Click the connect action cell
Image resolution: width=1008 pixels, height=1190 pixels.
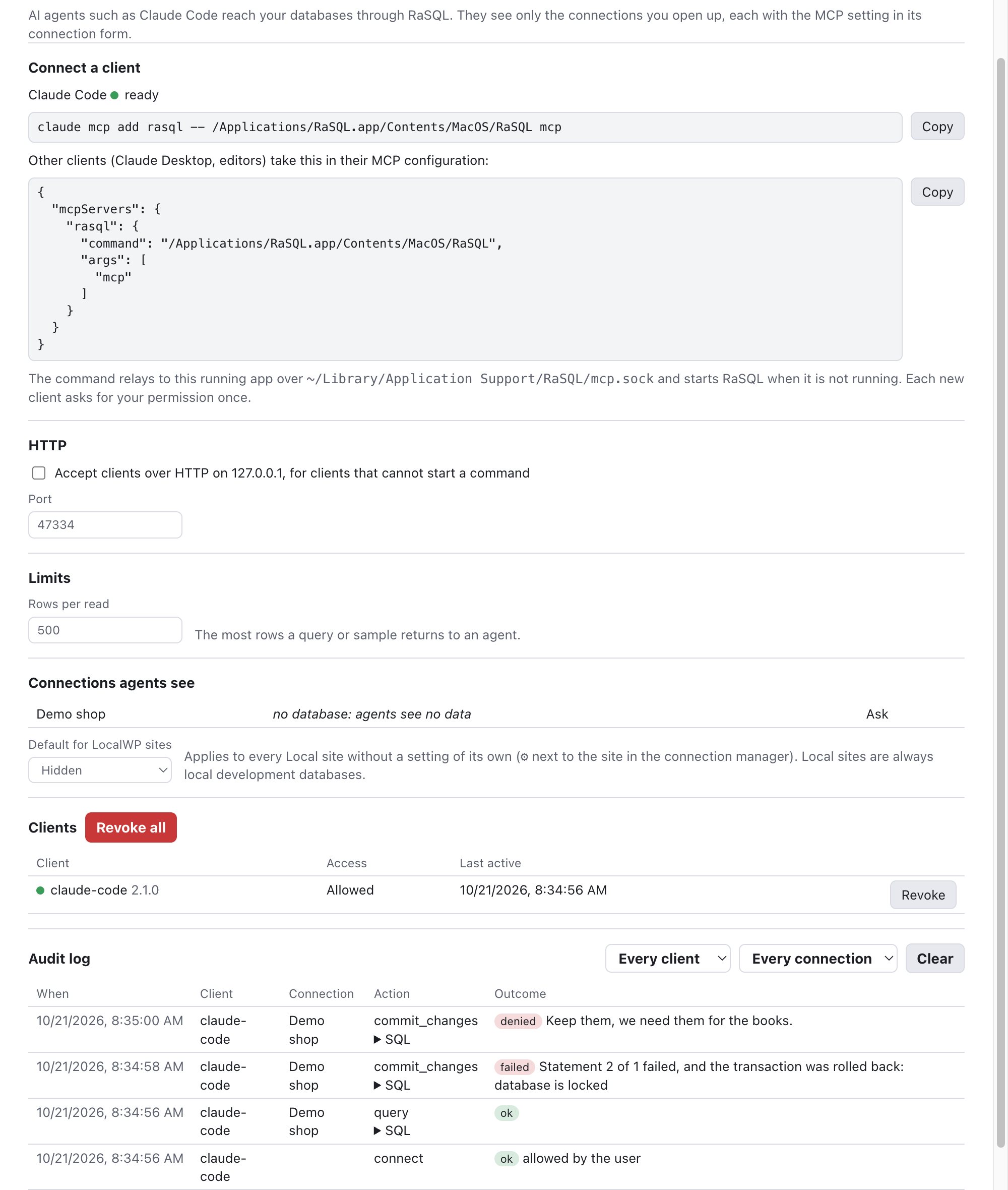point(398,1158)
